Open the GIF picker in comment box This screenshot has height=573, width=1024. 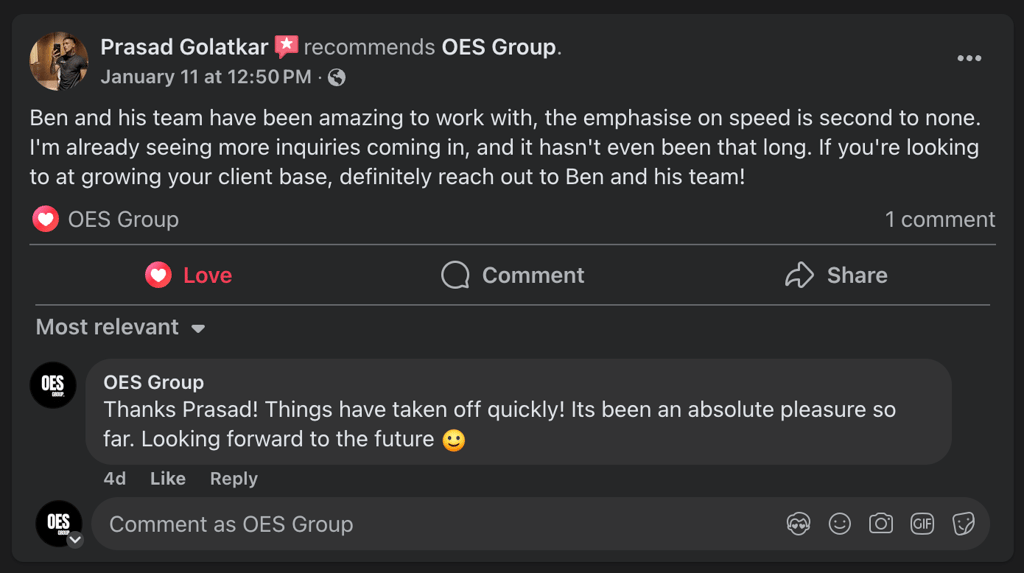tap(922, 524)
